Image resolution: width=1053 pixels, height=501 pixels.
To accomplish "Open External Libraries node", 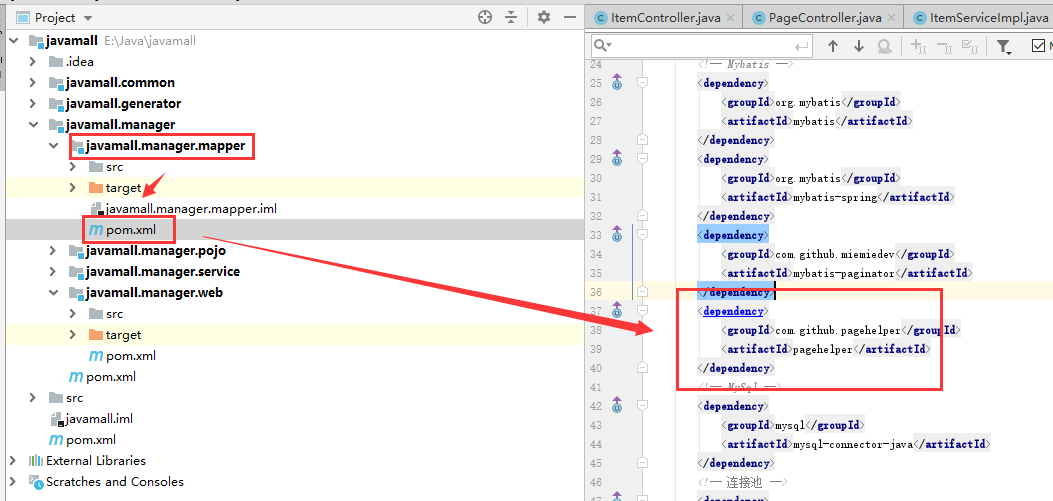I will [13, 461].
